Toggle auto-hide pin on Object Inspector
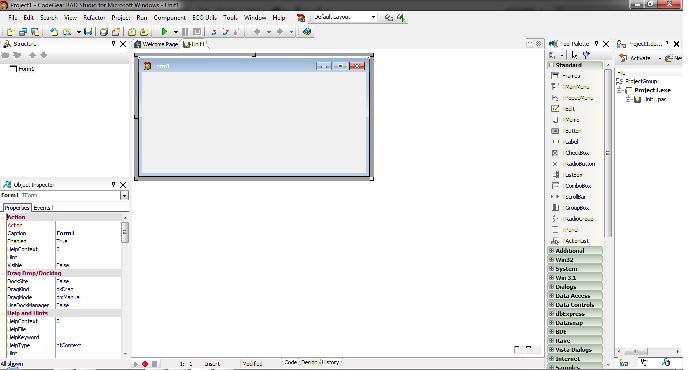Viewport: 700px width, 370px height. pos(113,184)
